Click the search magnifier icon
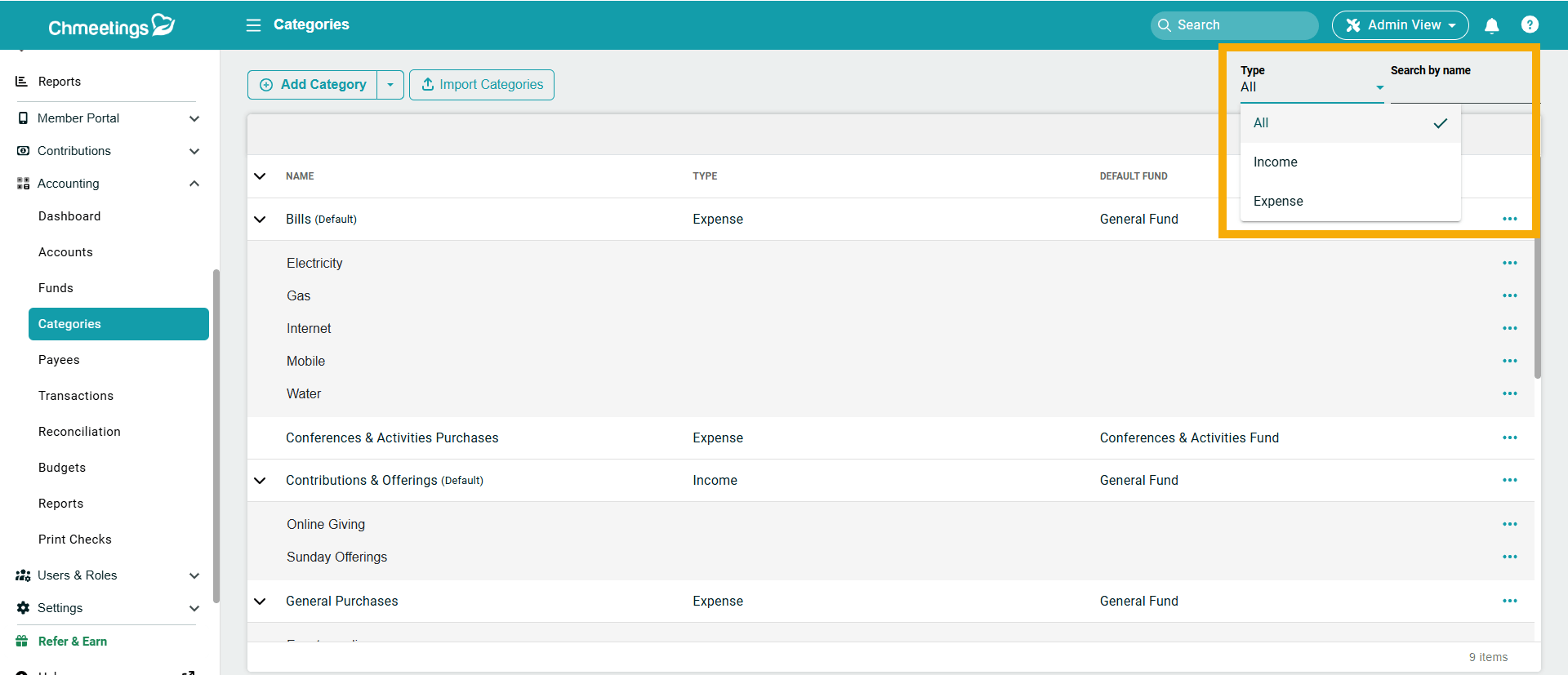Image resolution: width=1568 pixels, height=675 pixels. tap(1165, 25)
